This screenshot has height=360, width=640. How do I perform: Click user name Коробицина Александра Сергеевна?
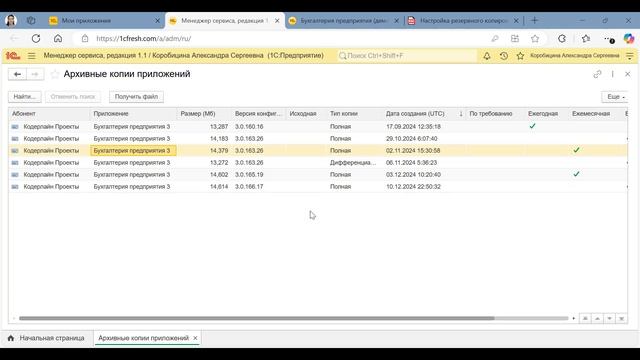(574, 56)
